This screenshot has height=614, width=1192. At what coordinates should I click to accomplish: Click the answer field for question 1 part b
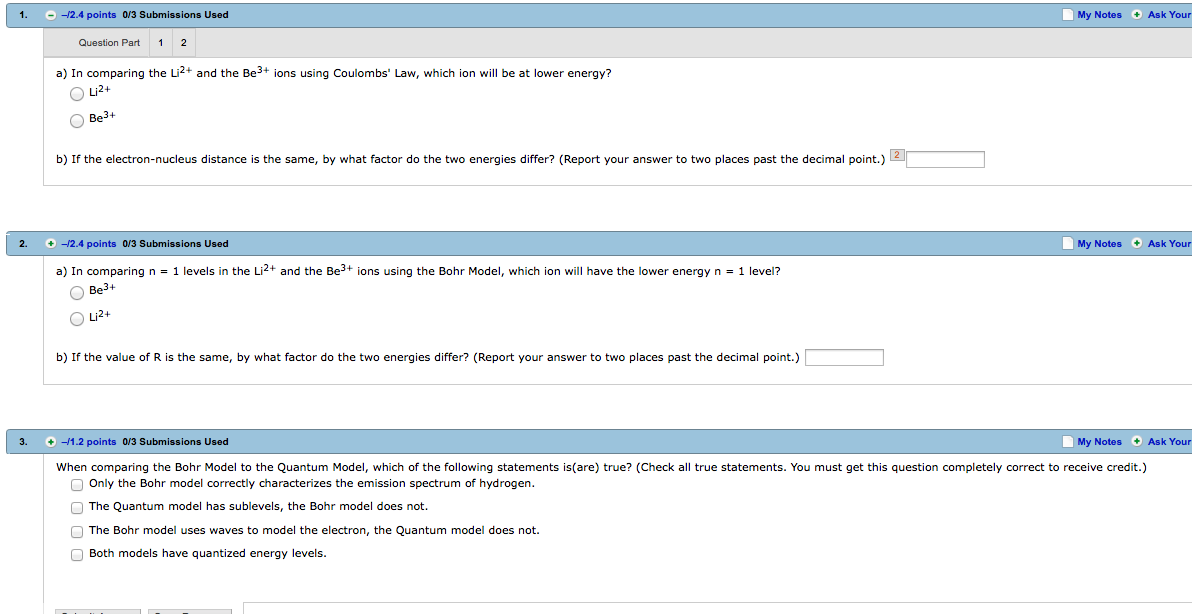945,160
